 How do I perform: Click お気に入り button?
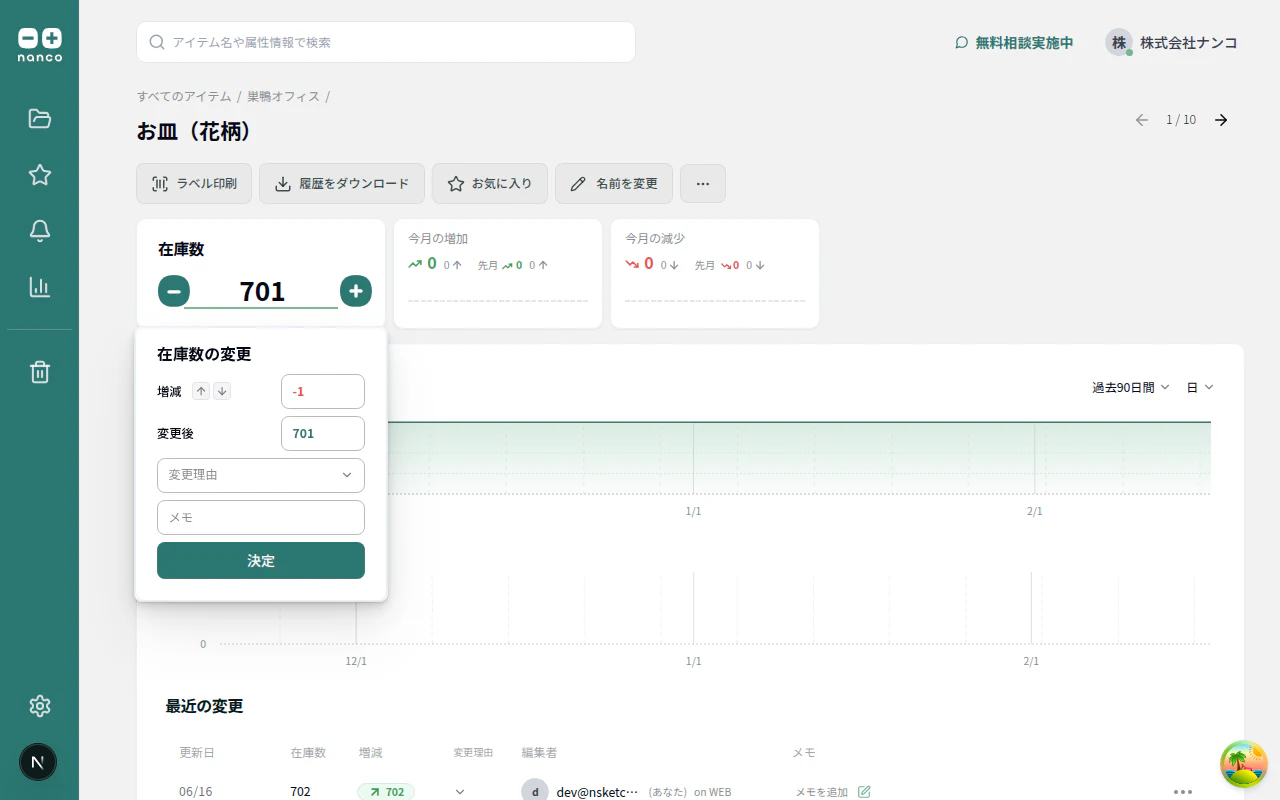click(x=490, y=184)
